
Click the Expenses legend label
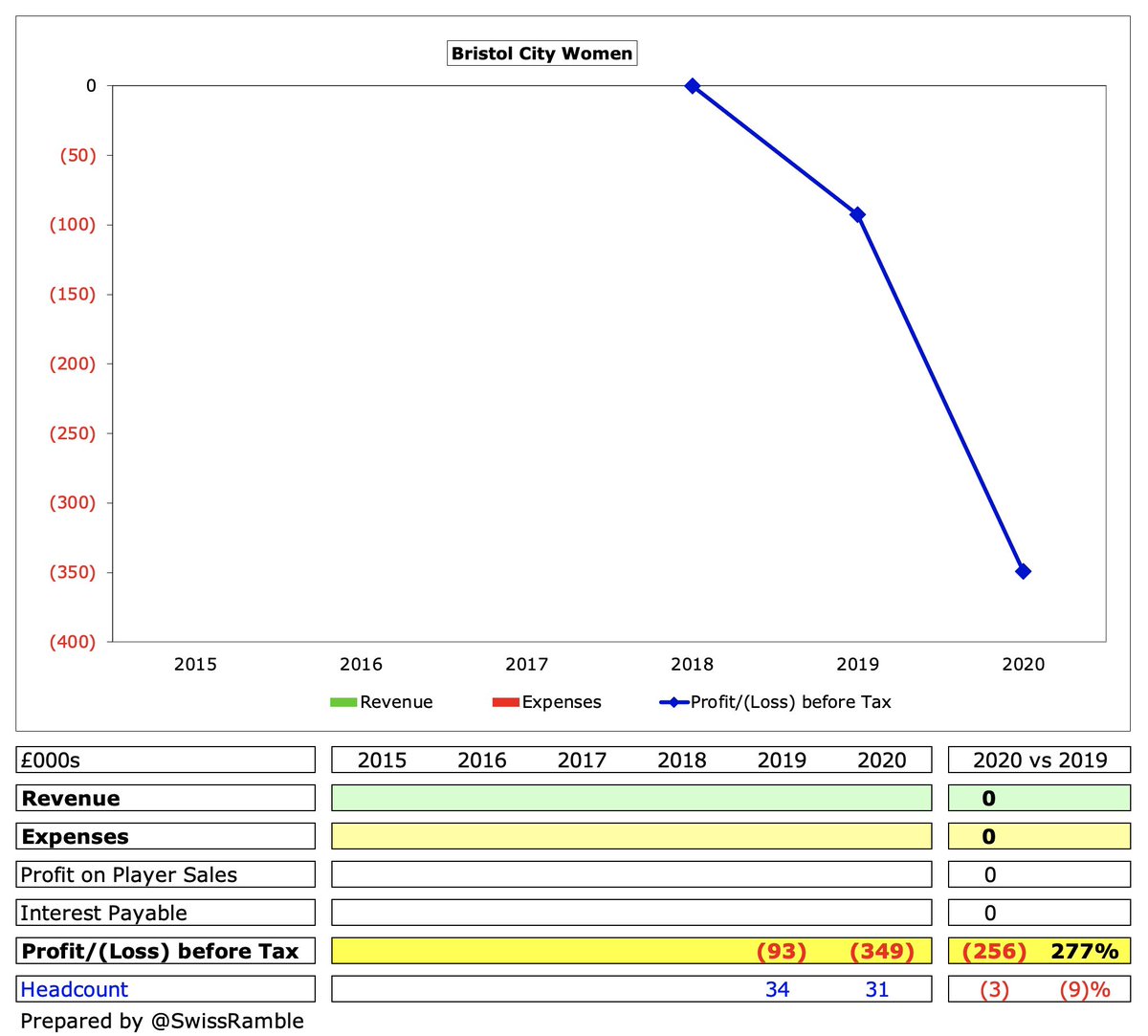[562, 702]
